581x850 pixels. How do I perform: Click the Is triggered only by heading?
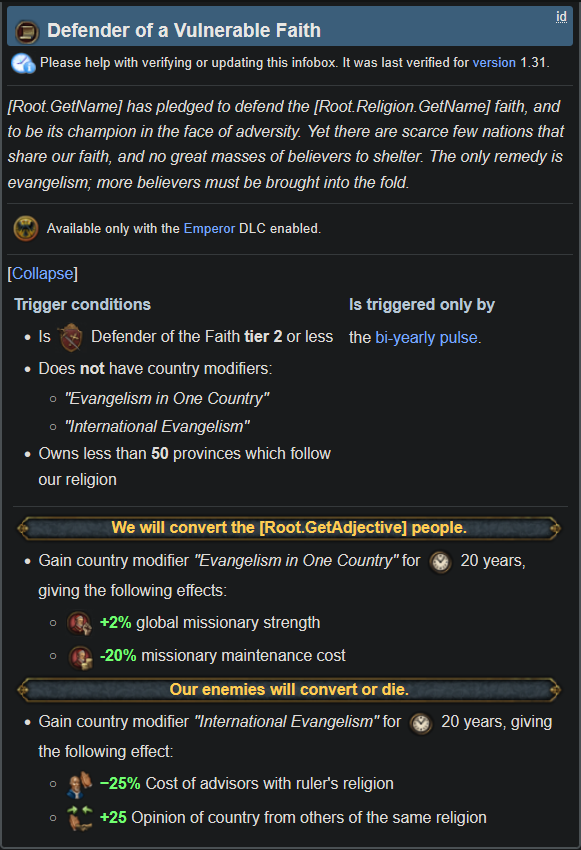tap(422, 304)
